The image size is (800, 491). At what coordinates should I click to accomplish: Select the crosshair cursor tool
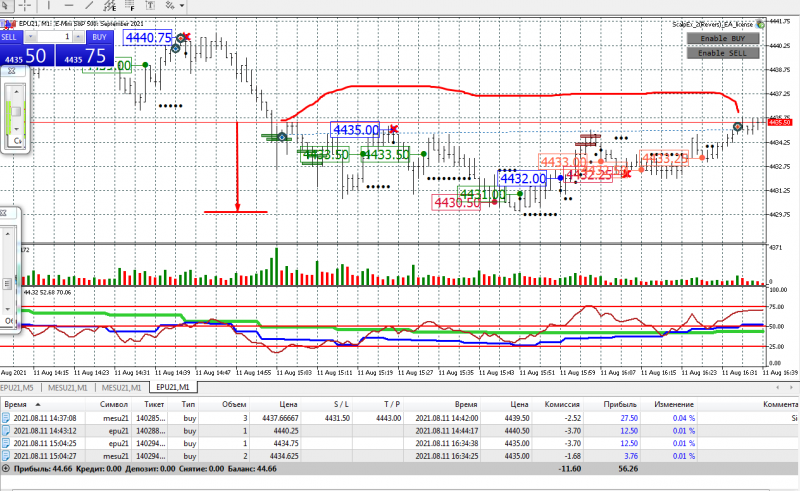pos(25,6)
